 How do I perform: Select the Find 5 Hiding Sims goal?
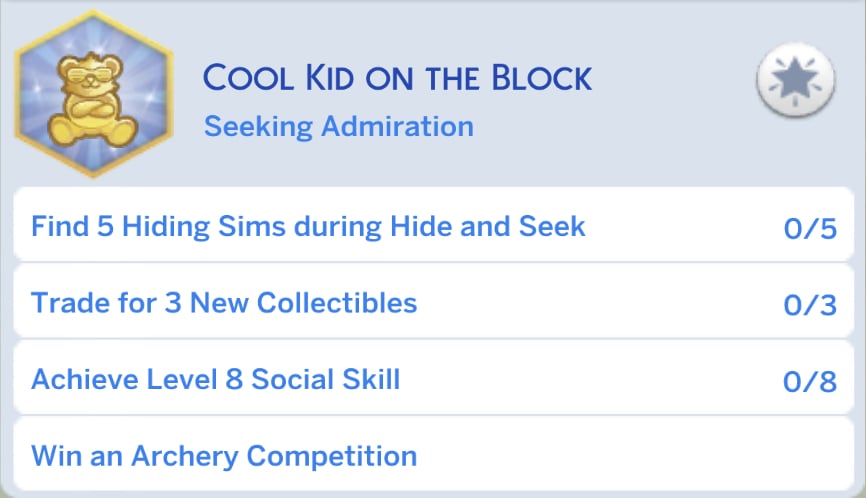[x=308, y=226]
